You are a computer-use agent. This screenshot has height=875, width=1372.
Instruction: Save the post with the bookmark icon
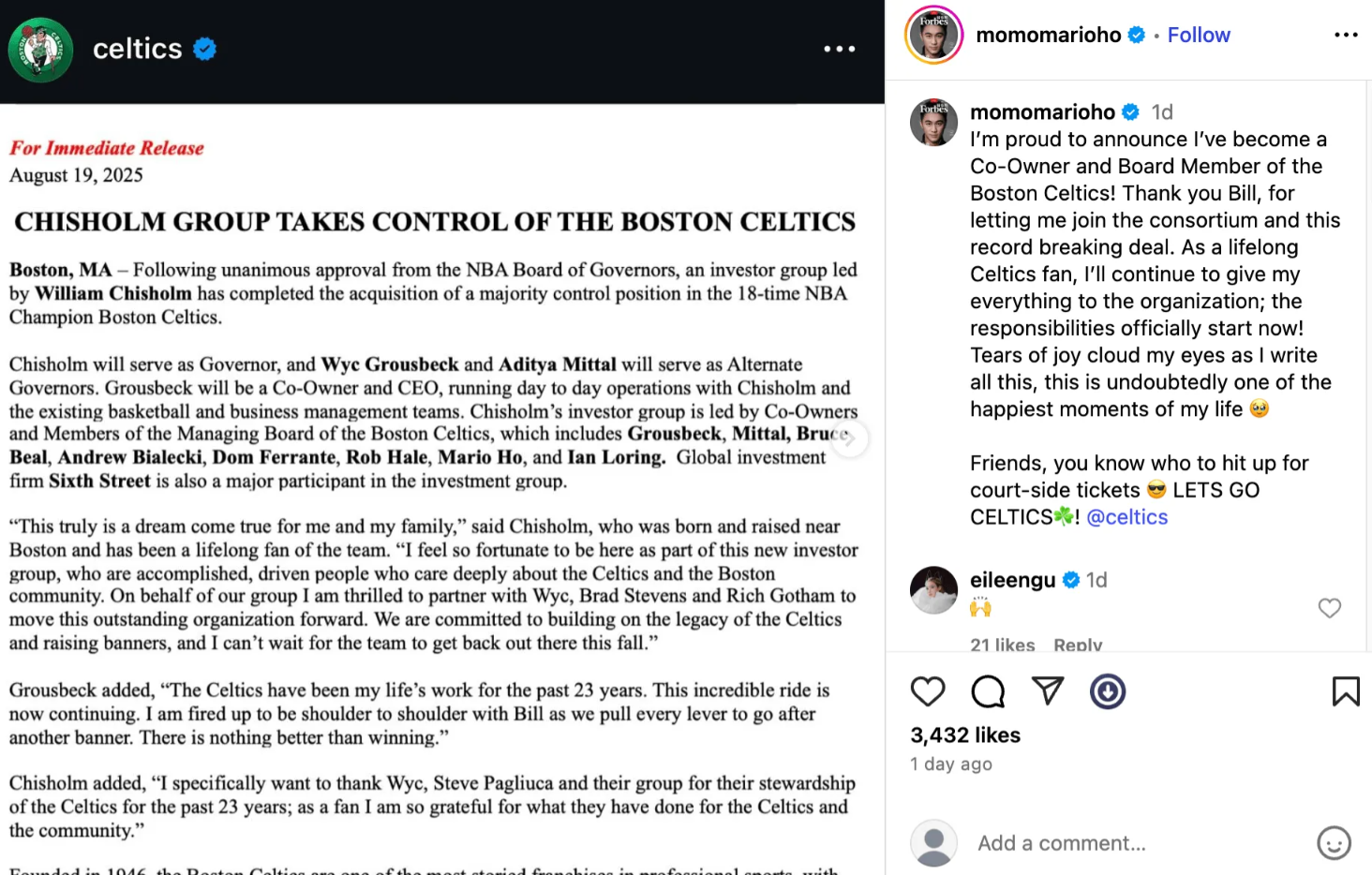point(1346,691)
